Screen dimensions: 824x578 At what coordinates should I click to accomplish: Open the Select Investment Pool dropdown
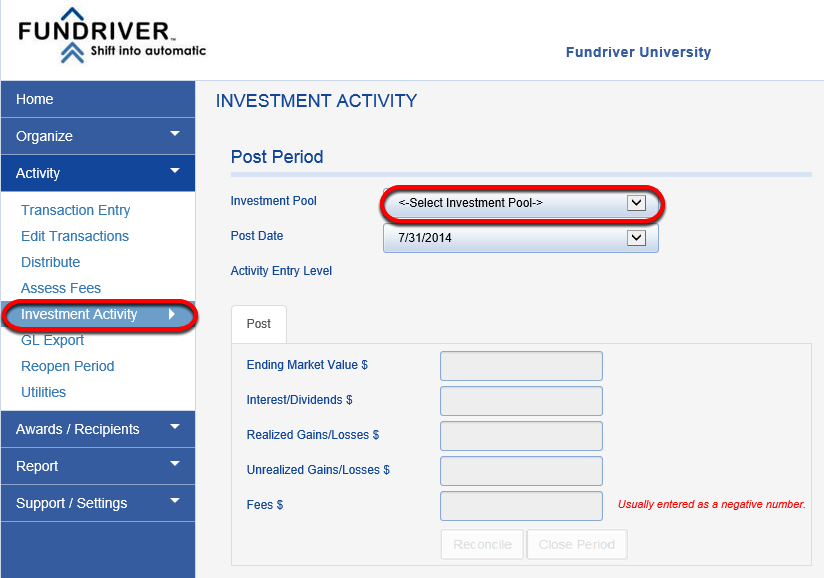tap(521, 203)
